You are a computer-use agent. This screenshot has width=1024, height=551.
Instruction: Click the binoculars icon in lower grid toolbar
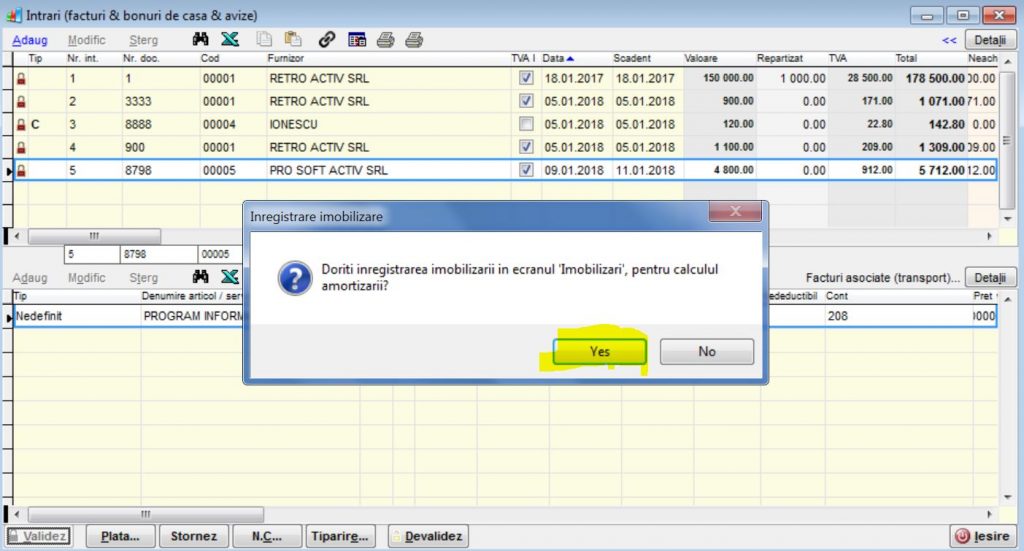point(200,277)
